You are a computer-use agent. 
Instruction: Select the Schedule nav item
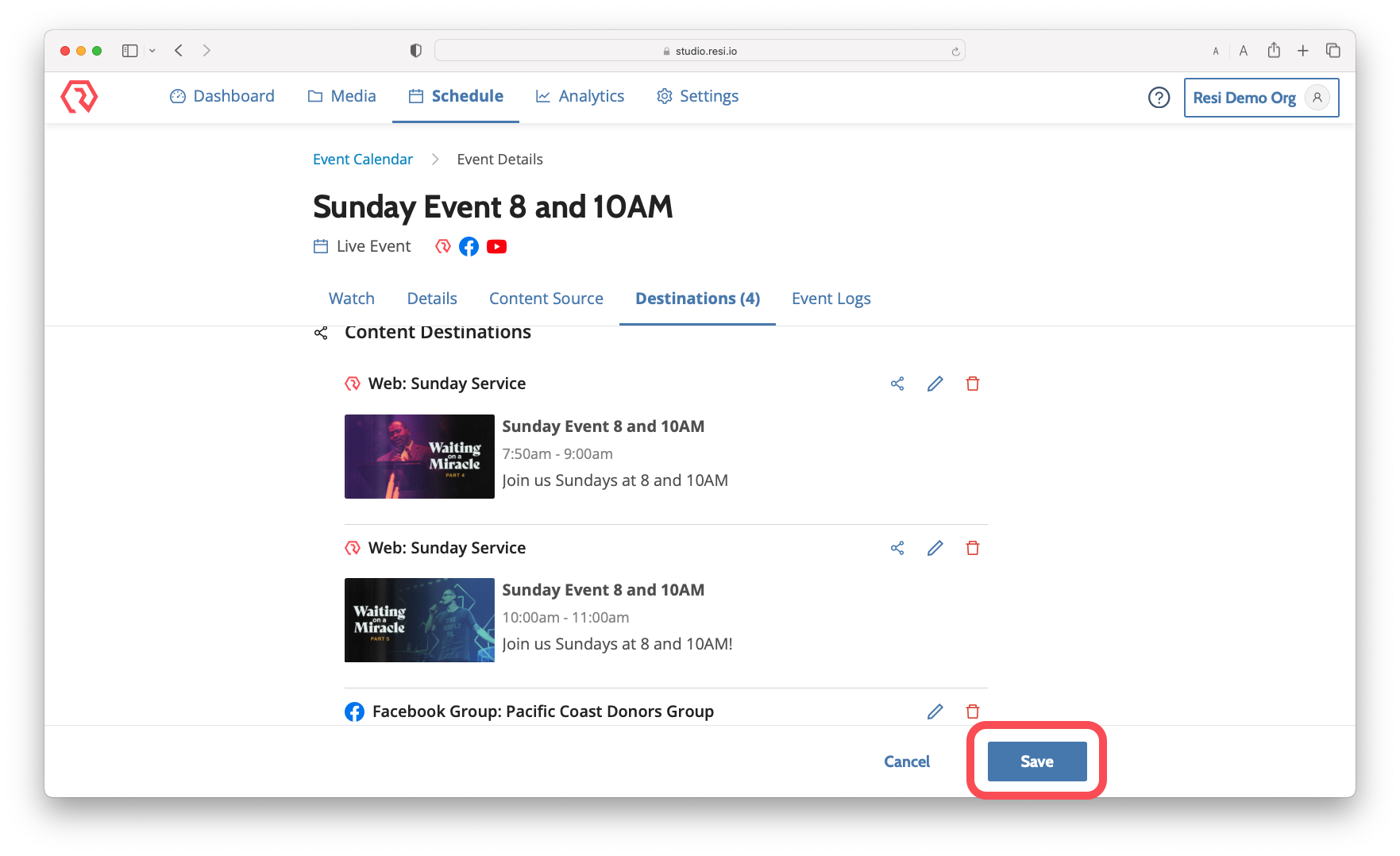click(x=456, y=96)
